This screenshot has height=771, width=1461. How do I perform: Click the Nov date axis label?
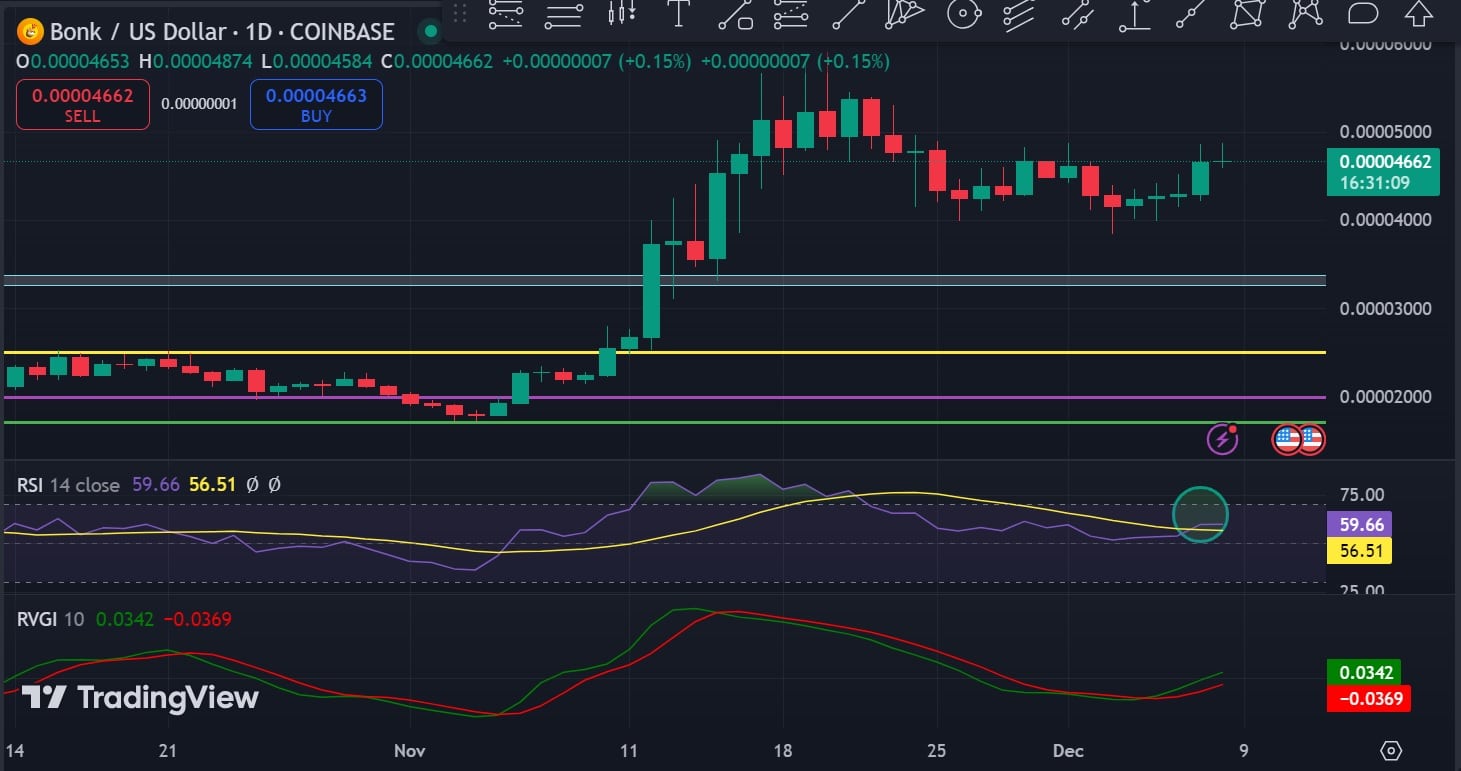[x=411, y=750]
